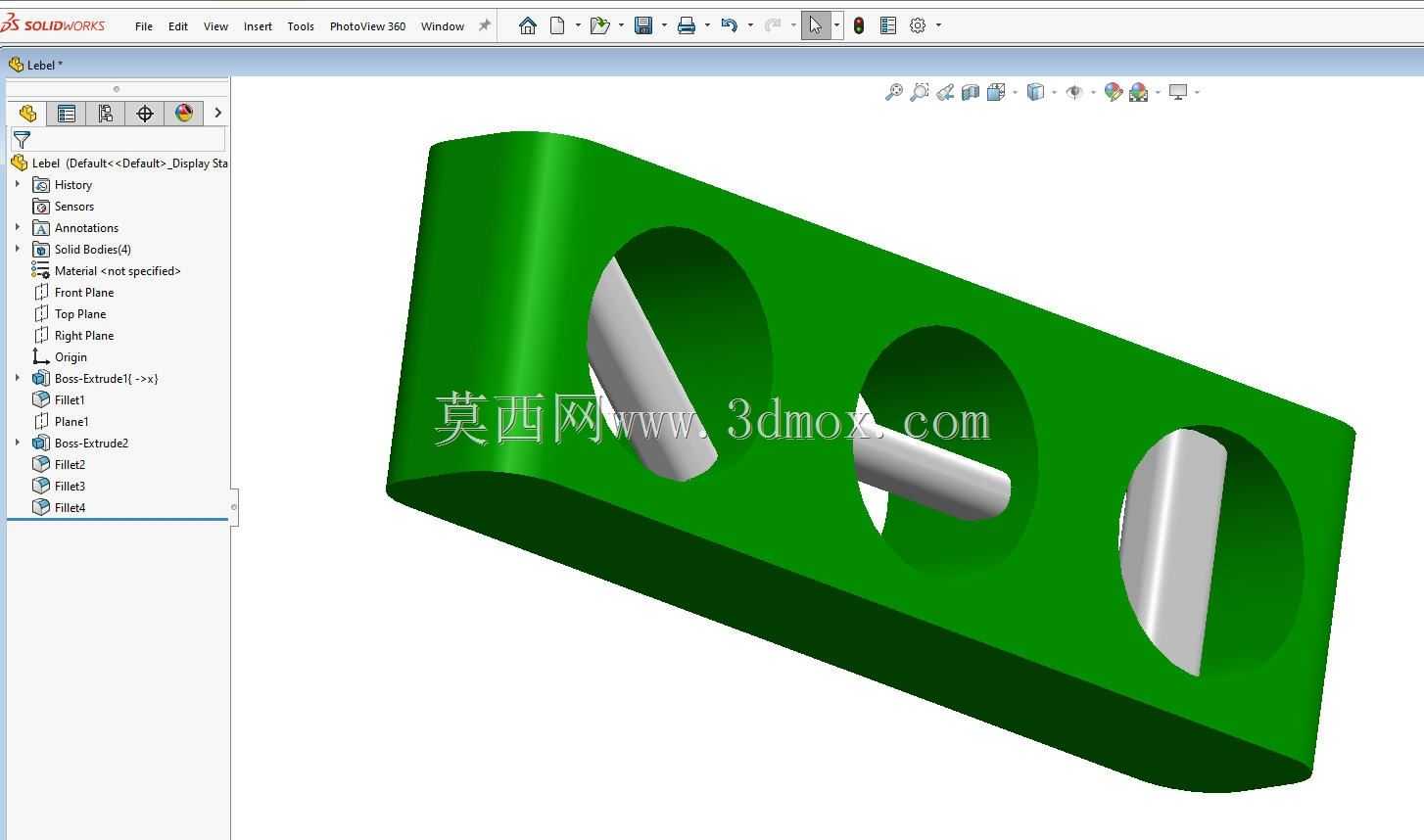Expand Boss-Extrude2 feature
The width and height of the screenshot is (1424, 840).
point(17,443)
